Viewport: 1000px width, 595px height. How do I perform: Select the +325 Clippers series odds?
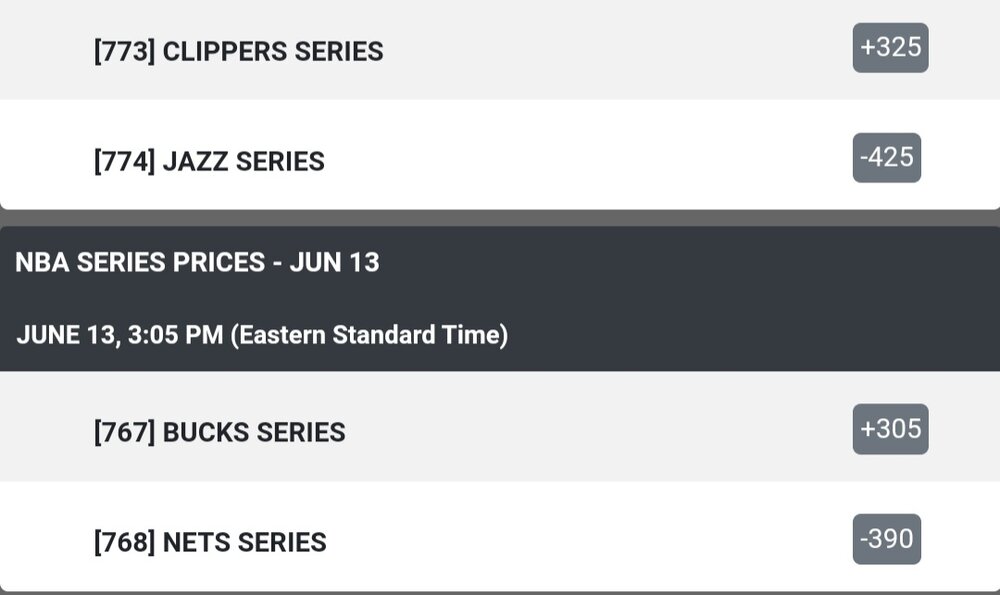tap(890, 48)
